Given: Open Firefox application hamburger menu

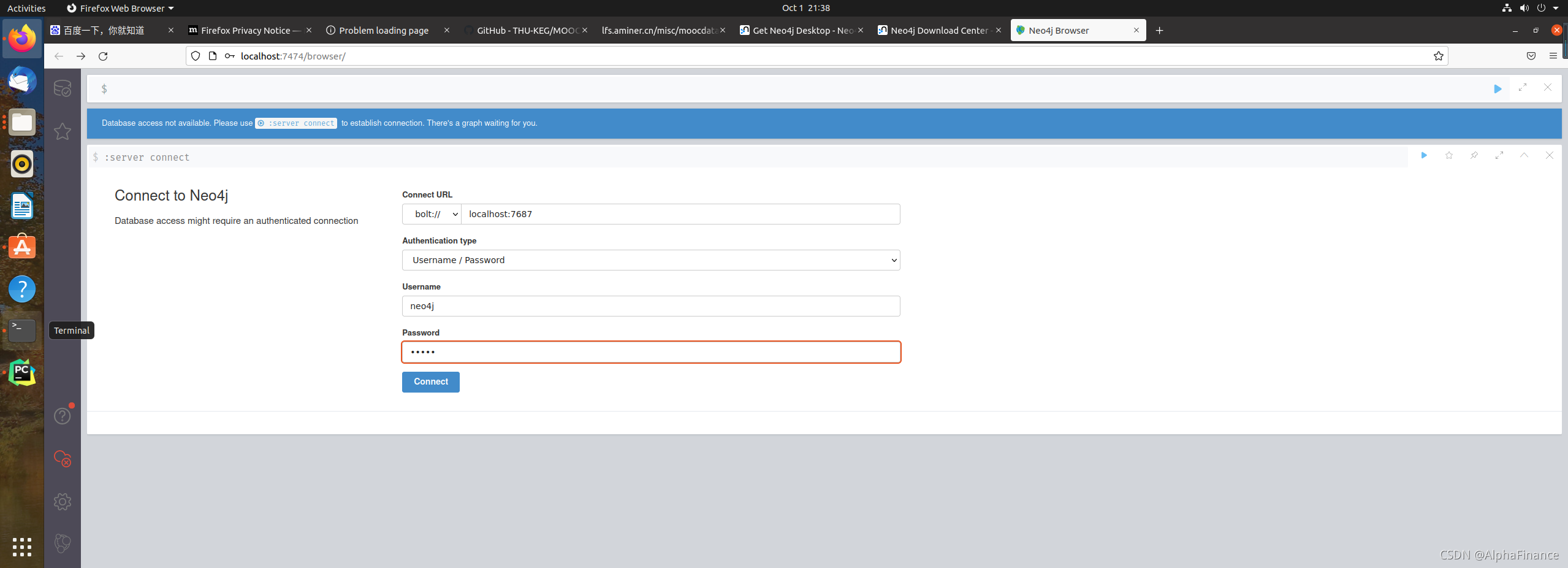Looking at the screenshot, I should point(1553,56).
